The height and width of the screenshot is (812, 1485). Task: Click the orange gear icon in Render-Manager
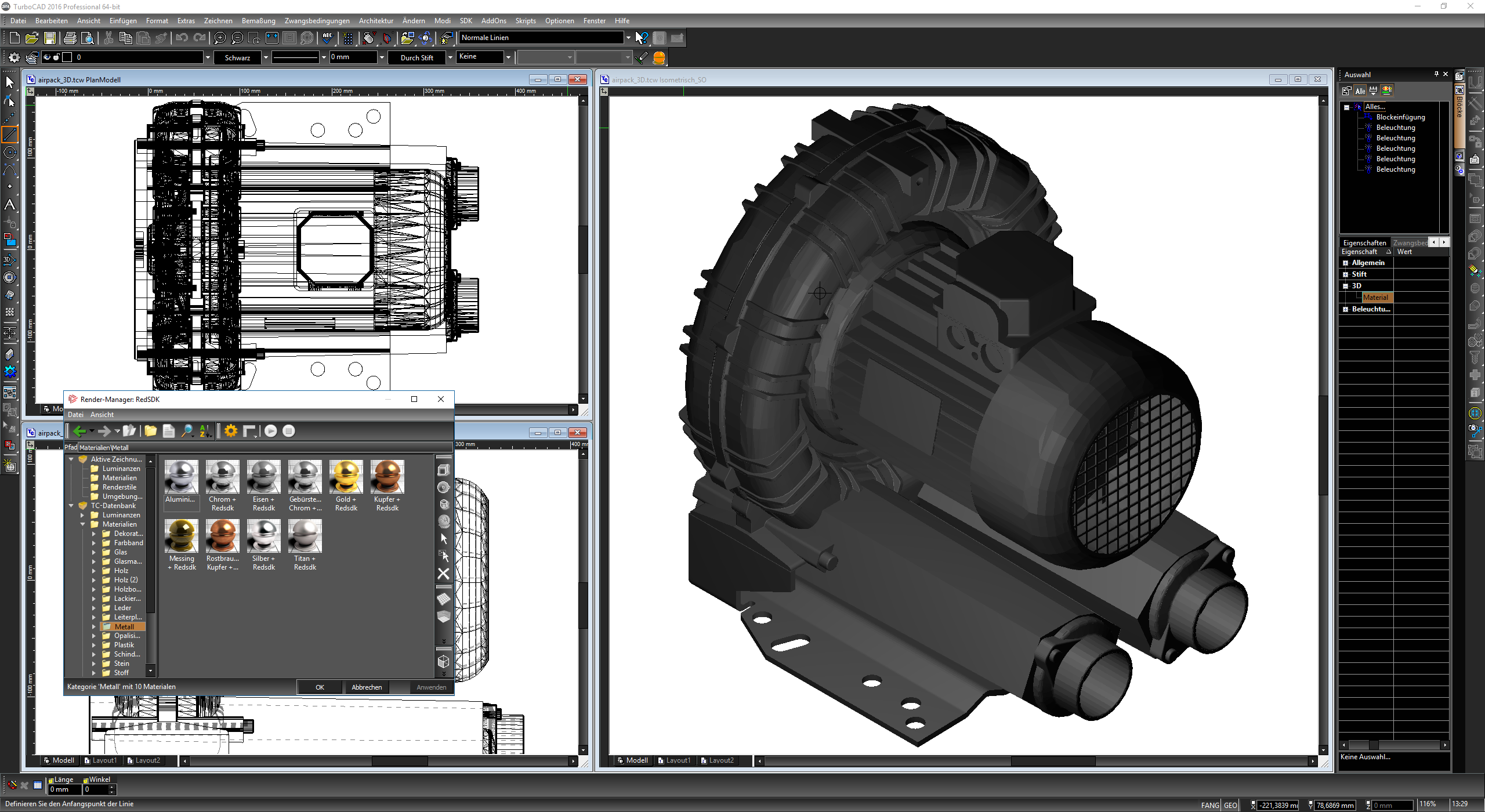(231, 431)
